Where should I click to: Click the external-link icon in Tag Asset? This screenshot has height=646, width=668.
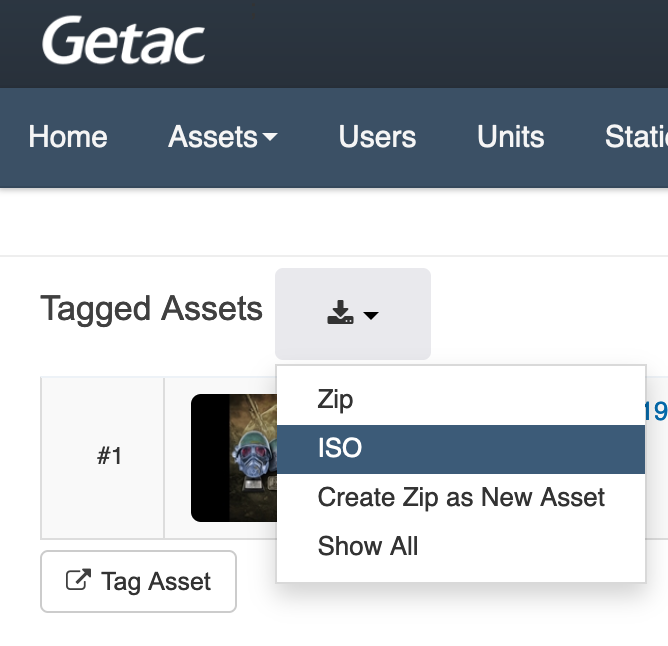click(78, 580)
